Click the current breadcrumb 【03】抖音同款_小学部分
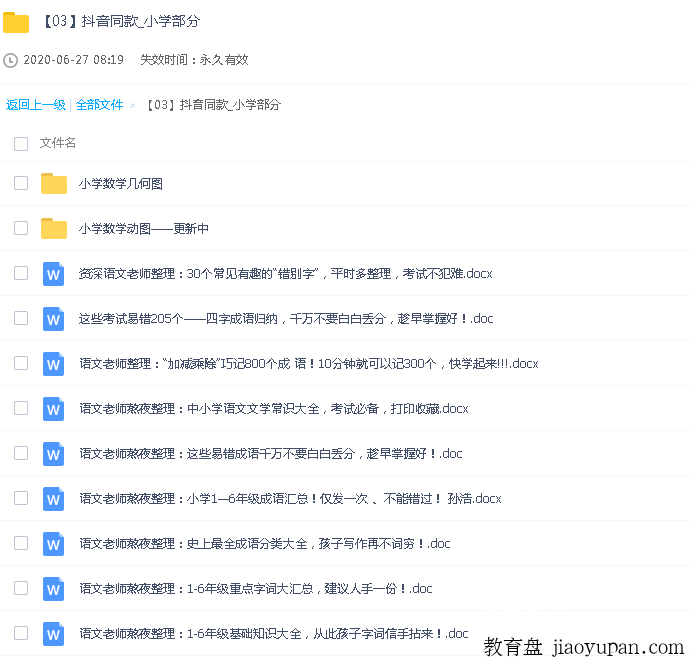The height and width of the screenshot is (662, 690). 214,105
